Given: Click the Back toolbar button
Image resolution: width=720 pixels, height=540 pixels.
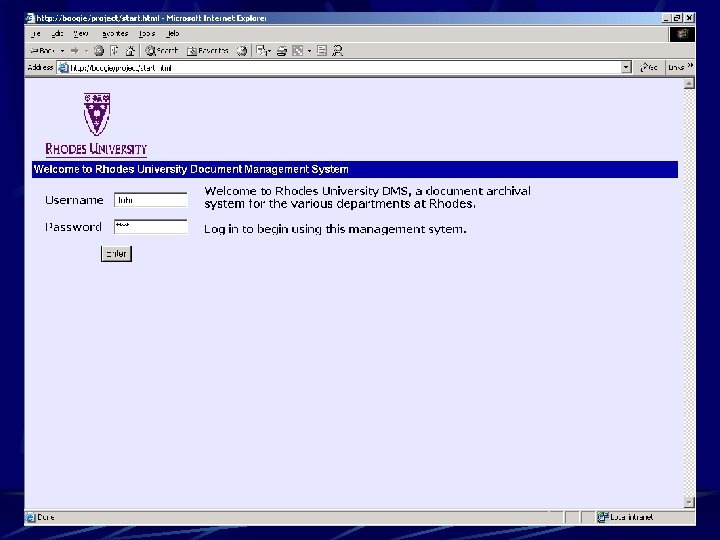Looking at the screenshot, I should 42,51.
